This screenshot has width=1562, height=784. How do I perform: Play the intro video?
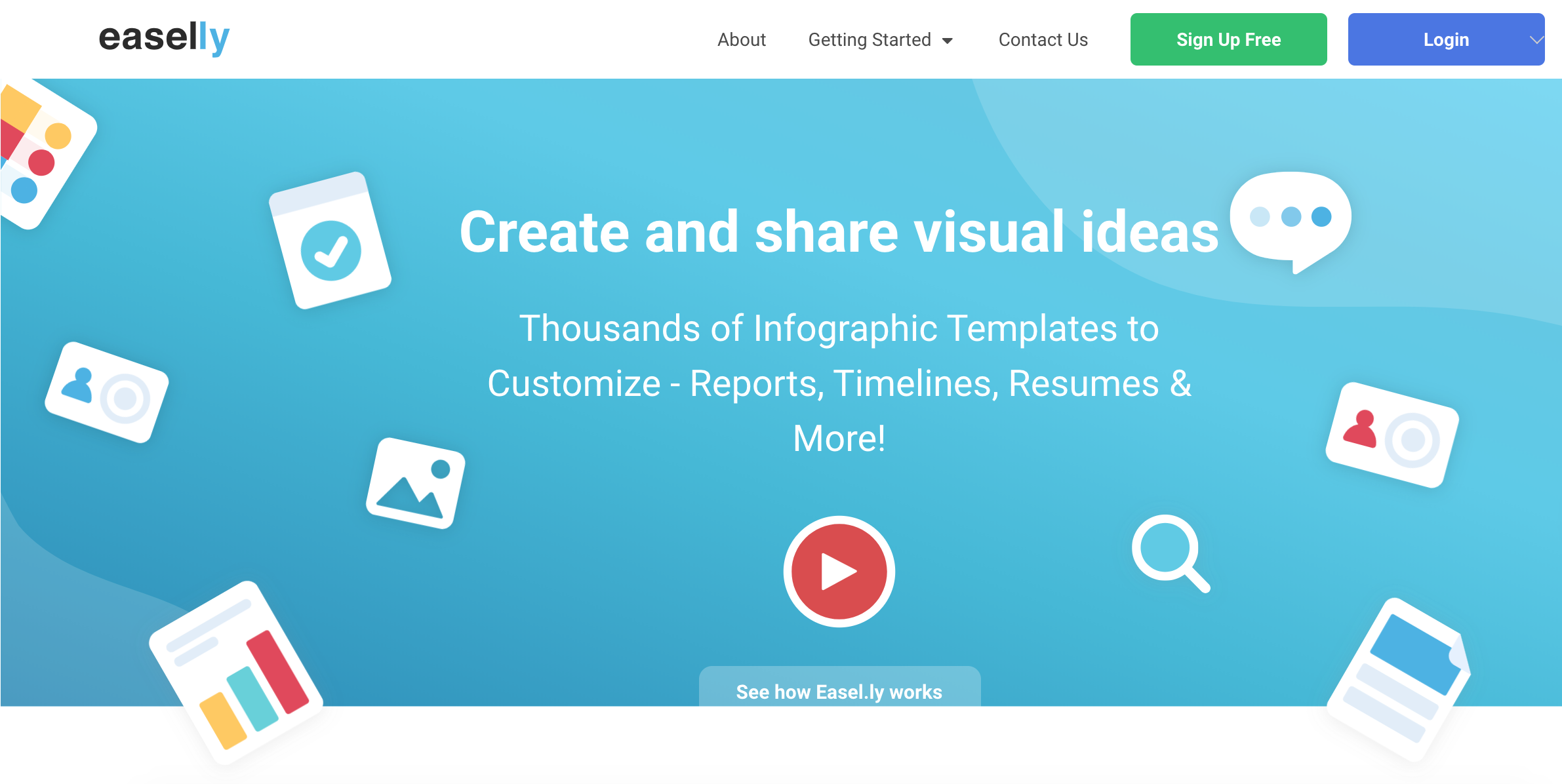(x=839, y=572)
